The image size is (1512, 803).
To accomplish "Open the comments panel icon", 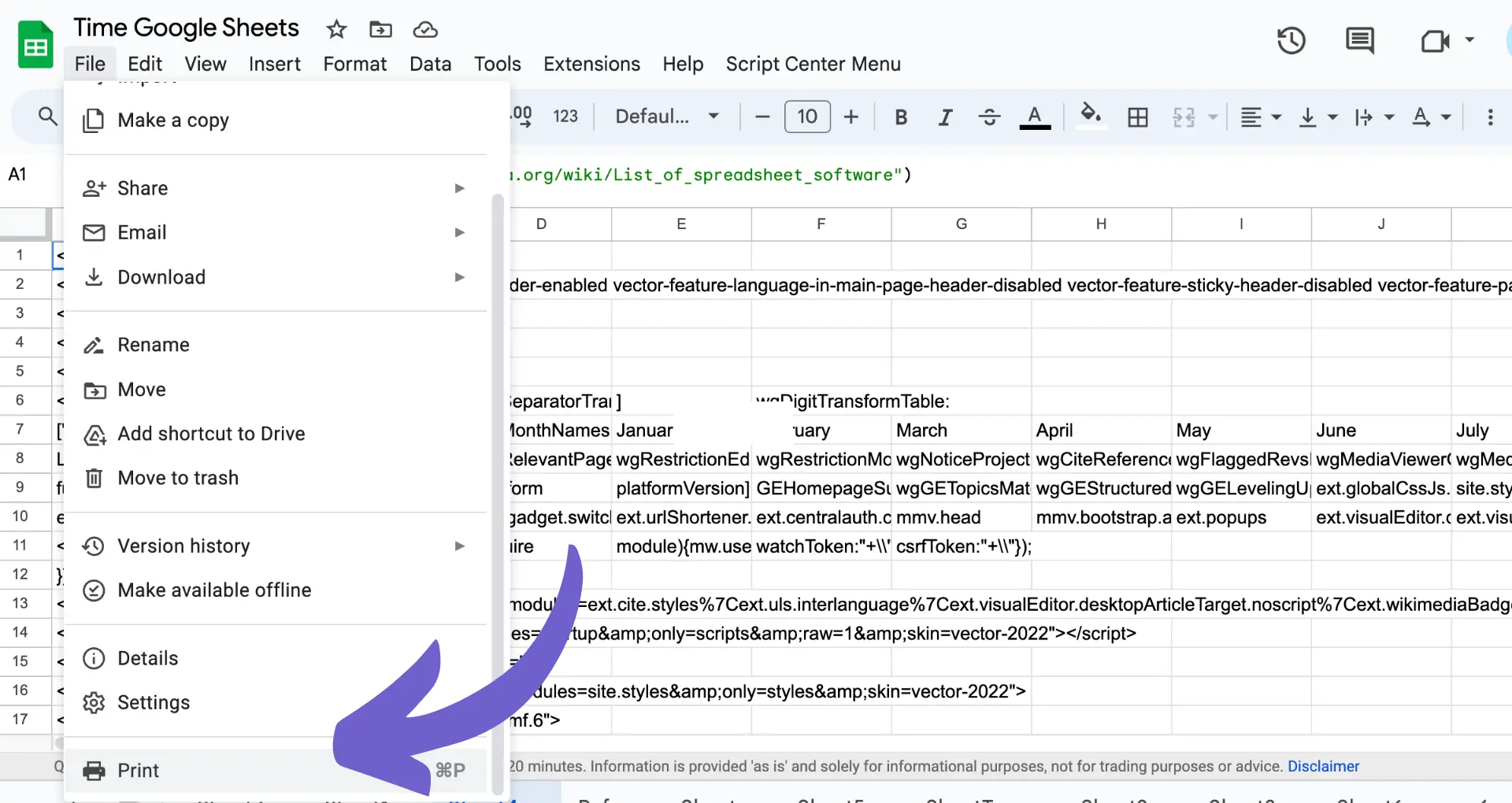I will [1360, 40].
